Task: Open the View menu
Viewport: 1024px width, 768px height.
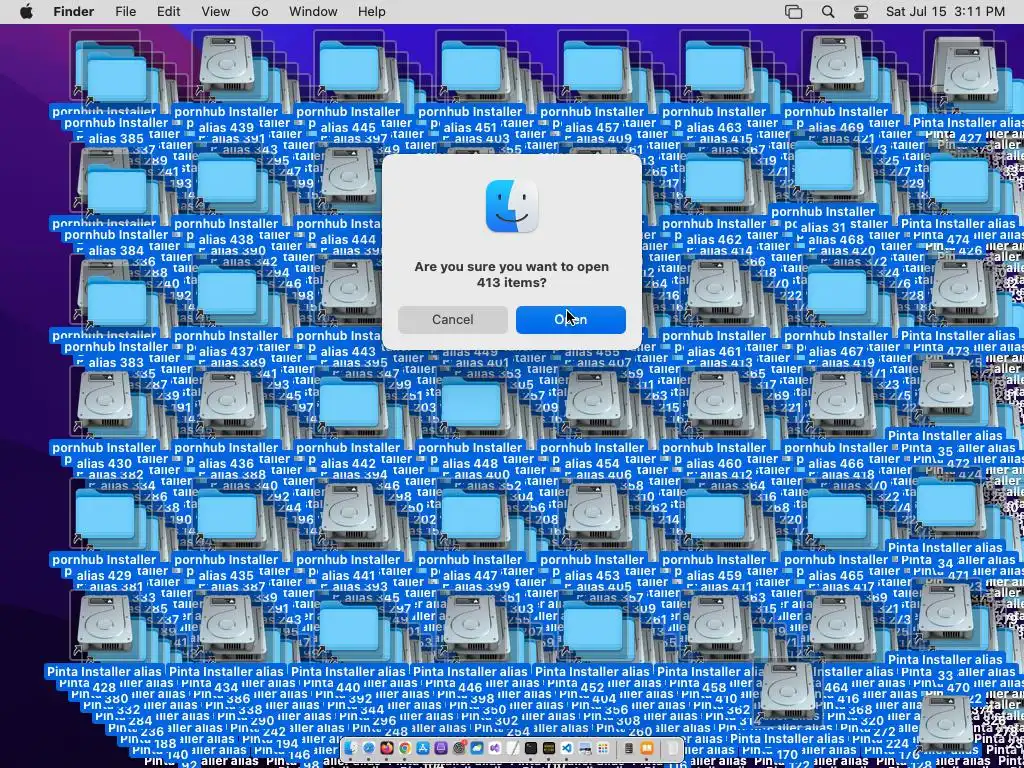Action: coord(216,12)
